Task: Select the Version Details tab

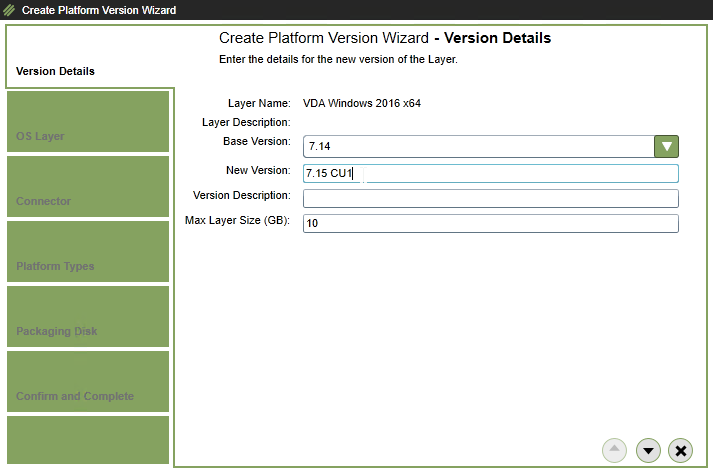Action: [56, 71]
